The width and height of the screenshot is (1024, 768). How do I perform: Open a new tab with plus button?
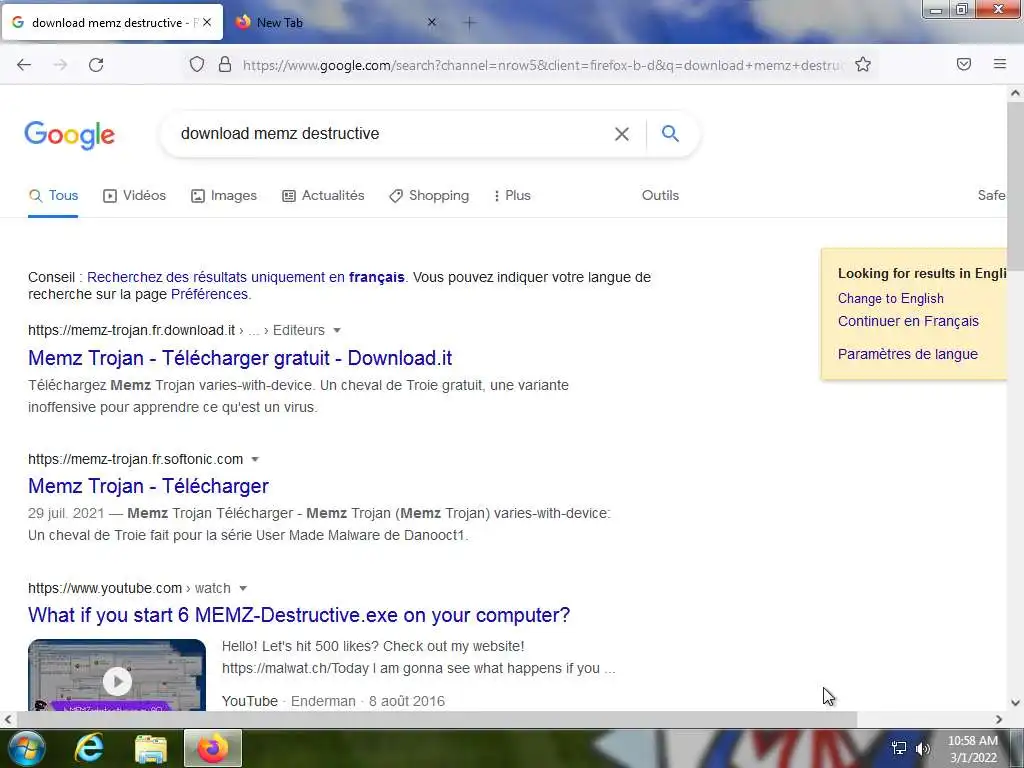[470, 23]
